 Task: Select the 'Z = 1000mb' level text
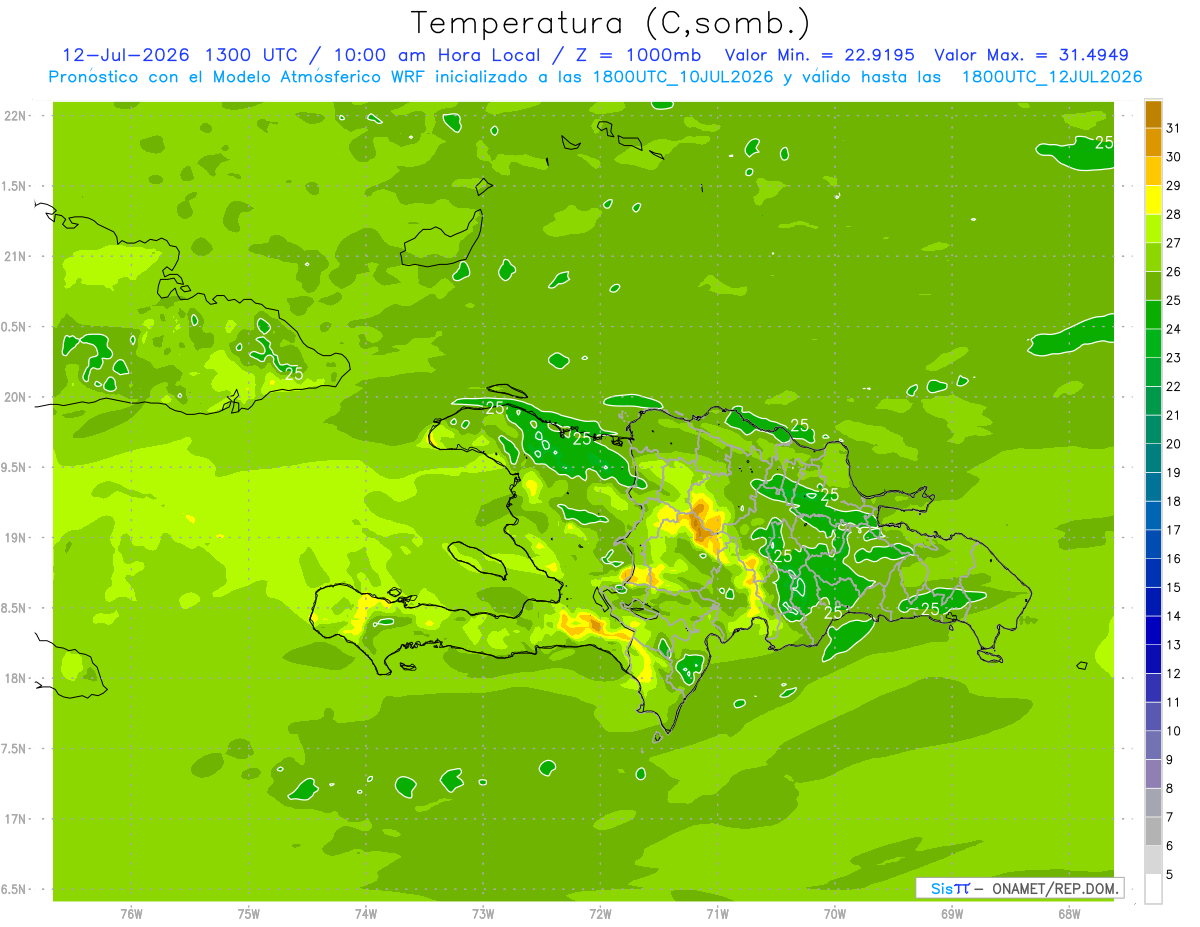pos(640,55)
